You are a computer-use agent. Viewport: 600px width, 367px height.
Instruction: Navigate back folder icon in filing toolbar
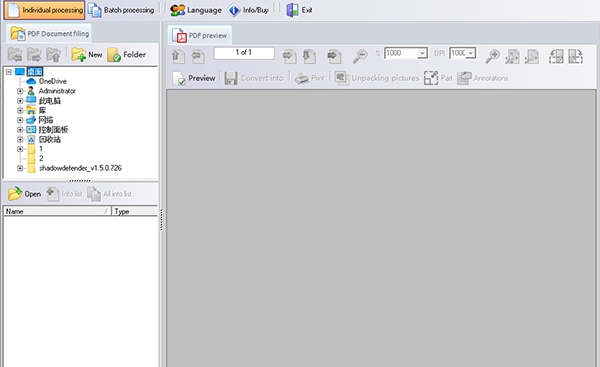15,55
